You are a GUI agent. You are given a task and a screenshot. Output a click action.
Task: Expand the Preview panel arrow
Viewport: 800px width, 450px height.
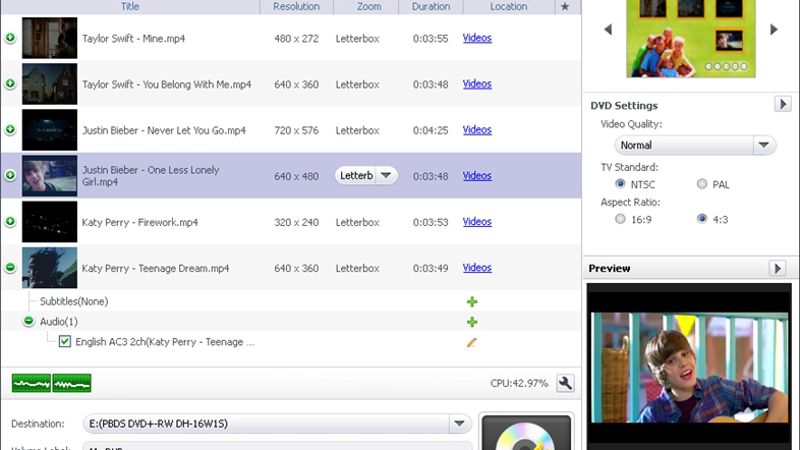777,268
